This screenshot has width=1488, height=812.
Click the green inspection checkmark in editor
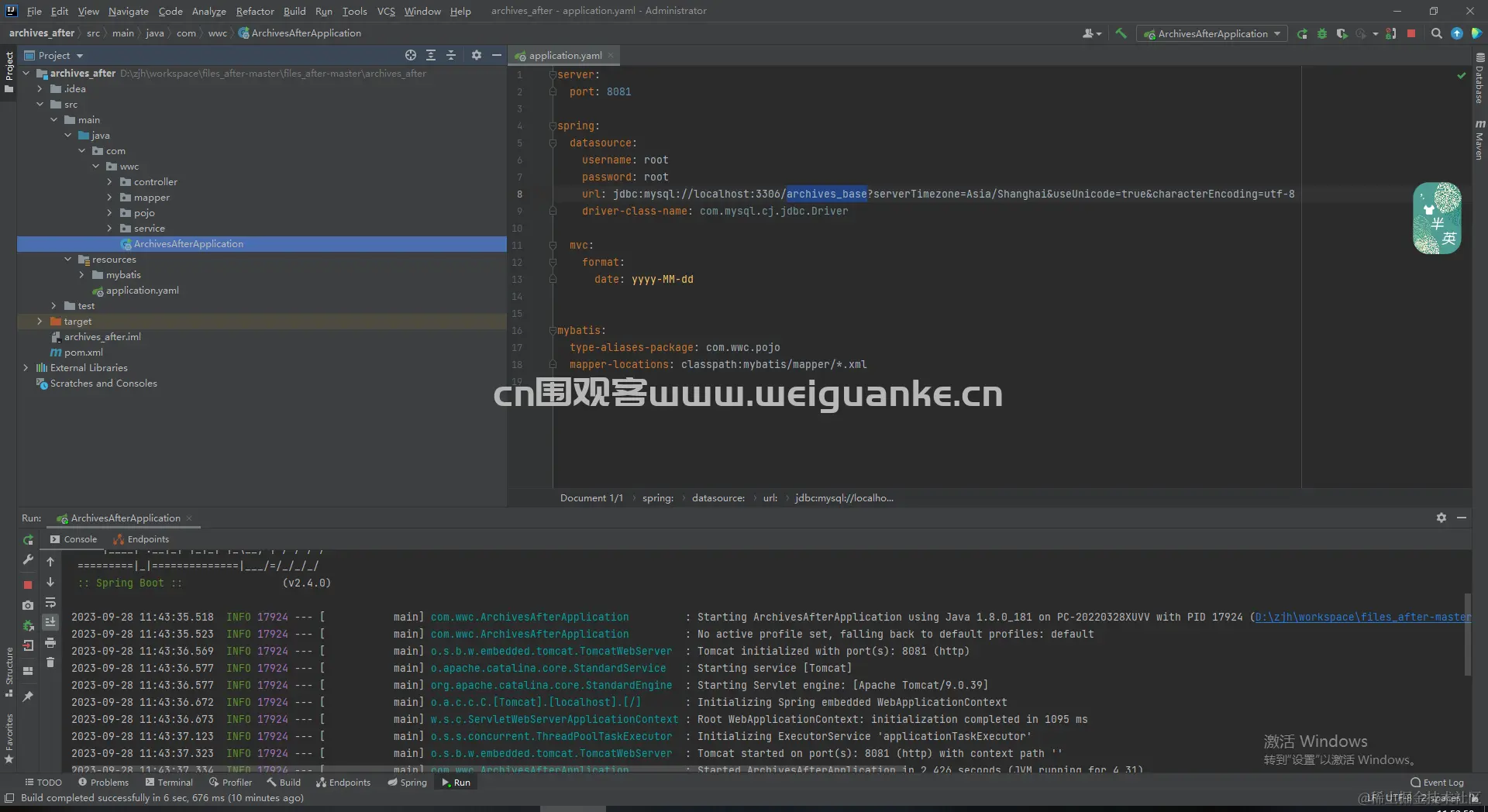(x=1461, y=75)
